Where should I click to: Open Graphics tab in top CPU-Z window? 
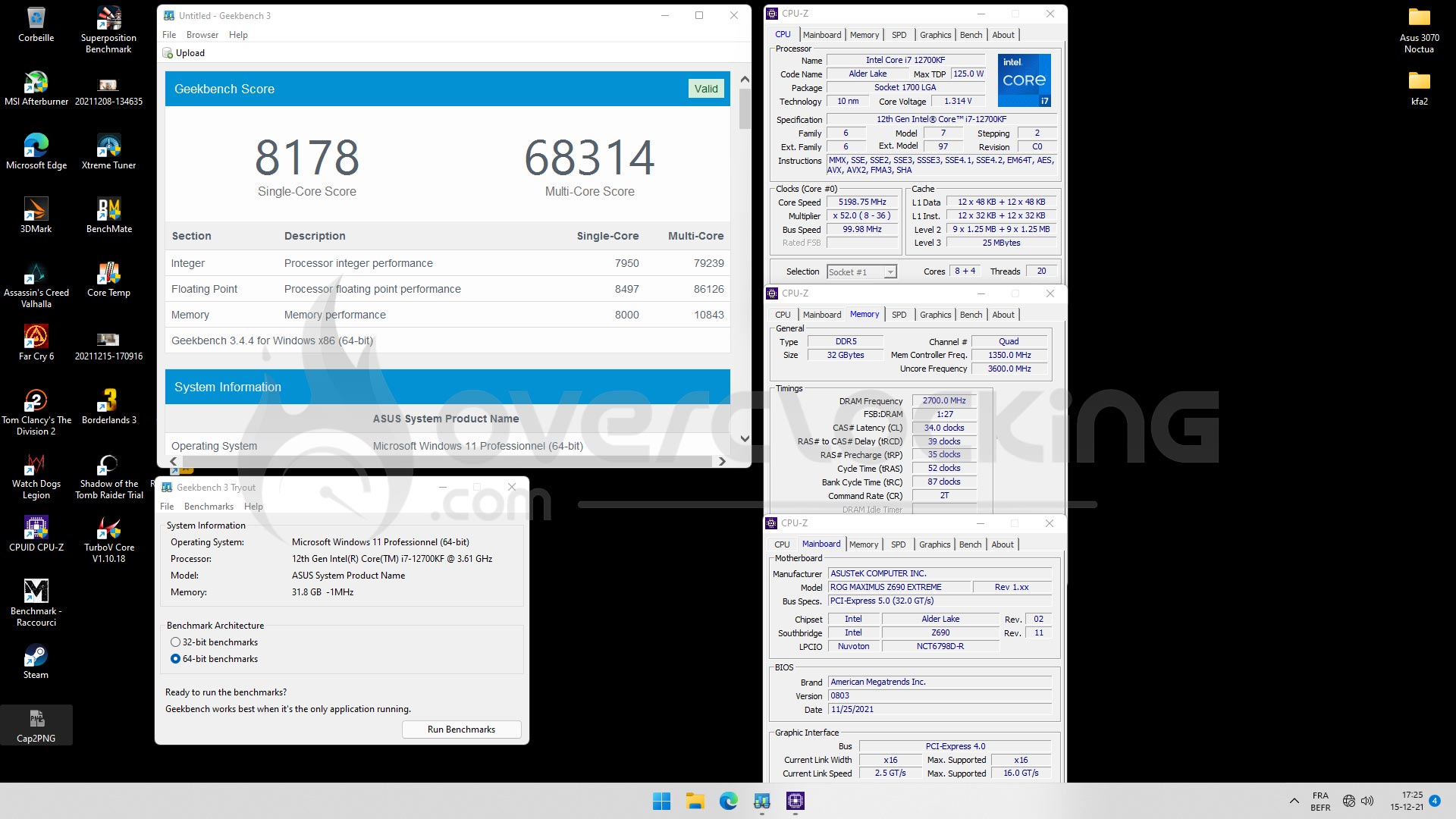tap(935, 35)
